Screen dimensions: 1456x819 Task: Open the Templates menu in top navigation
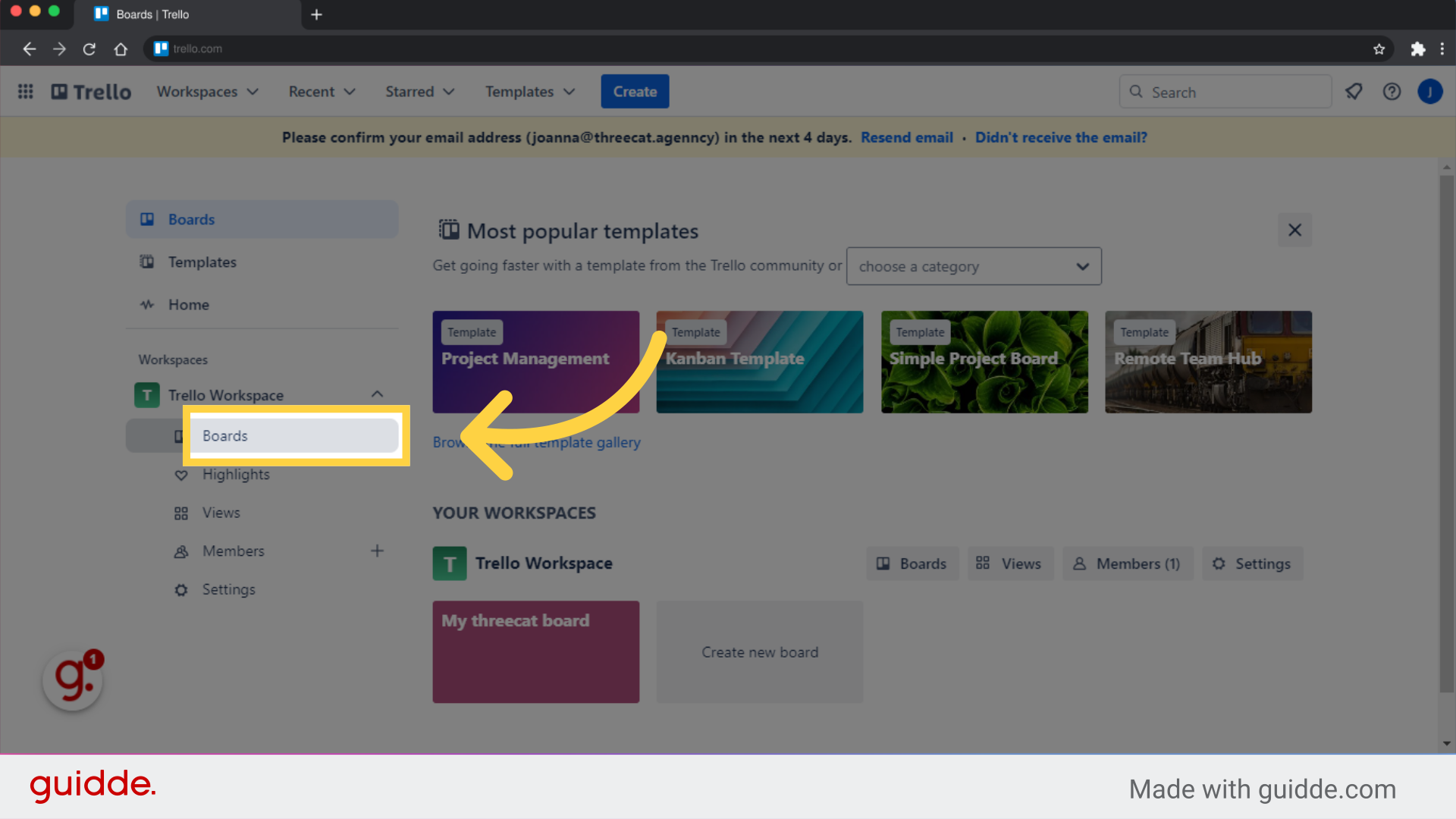[529, 91]
